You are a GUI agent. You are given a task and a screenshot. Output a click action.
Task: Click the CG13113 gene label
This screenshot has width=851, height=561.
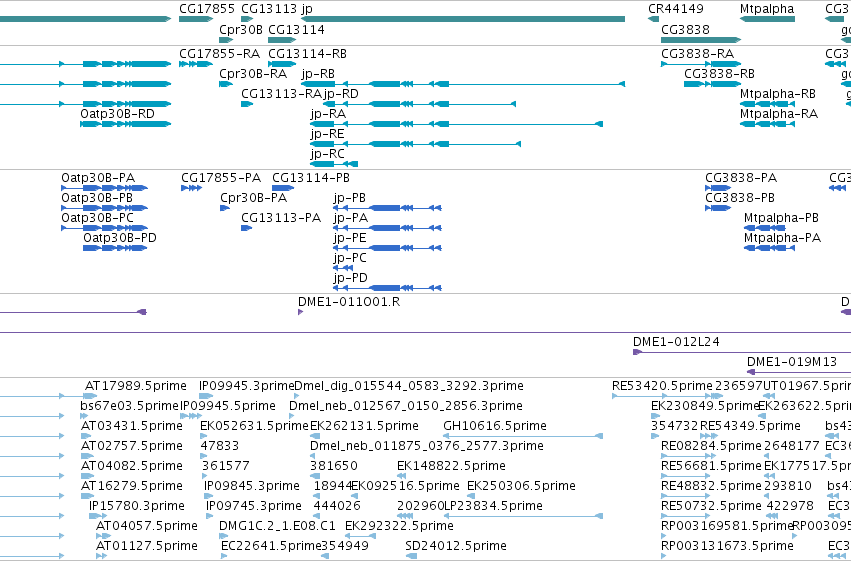click(x=269, y=9)
